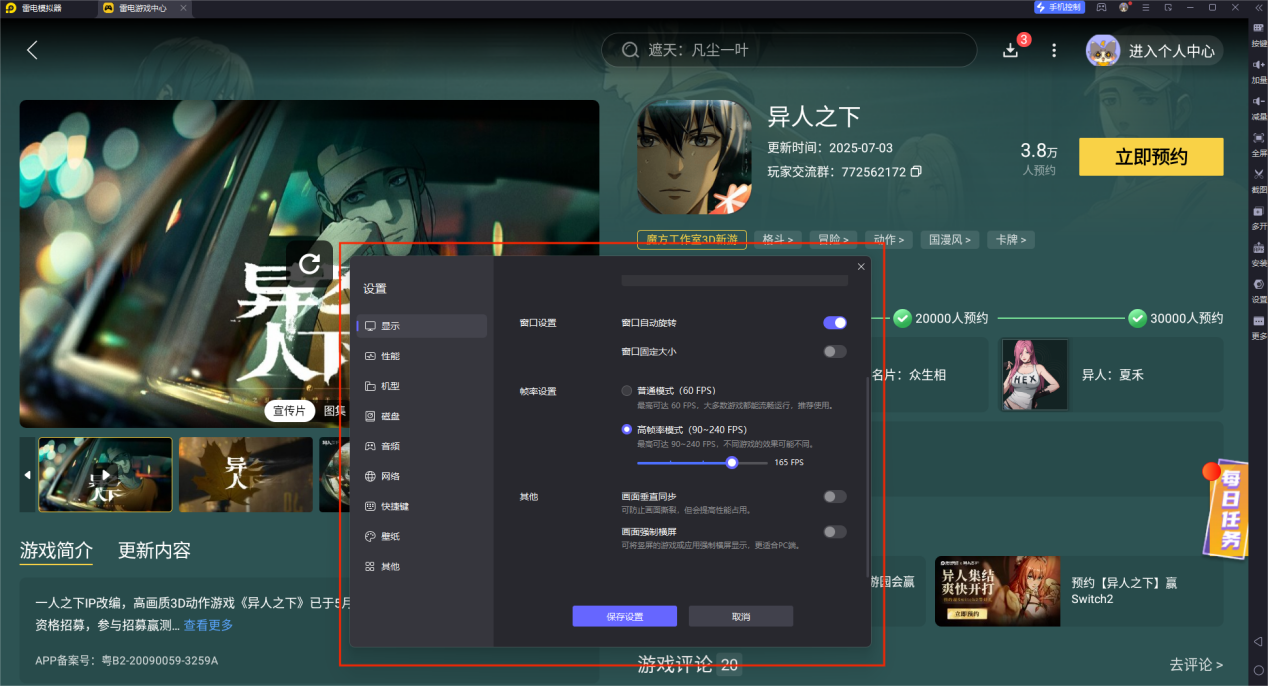Open the 其他 settings tab
The width and height of the screenshot is (1268, 686).
click(x=421, y=566)
